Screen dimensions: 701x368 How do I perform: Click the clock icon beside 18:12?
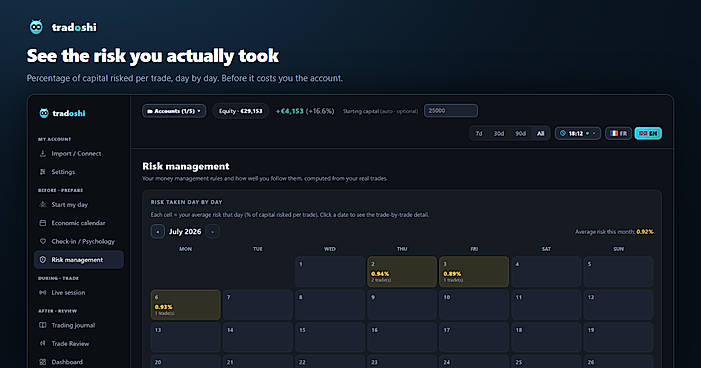563,133
